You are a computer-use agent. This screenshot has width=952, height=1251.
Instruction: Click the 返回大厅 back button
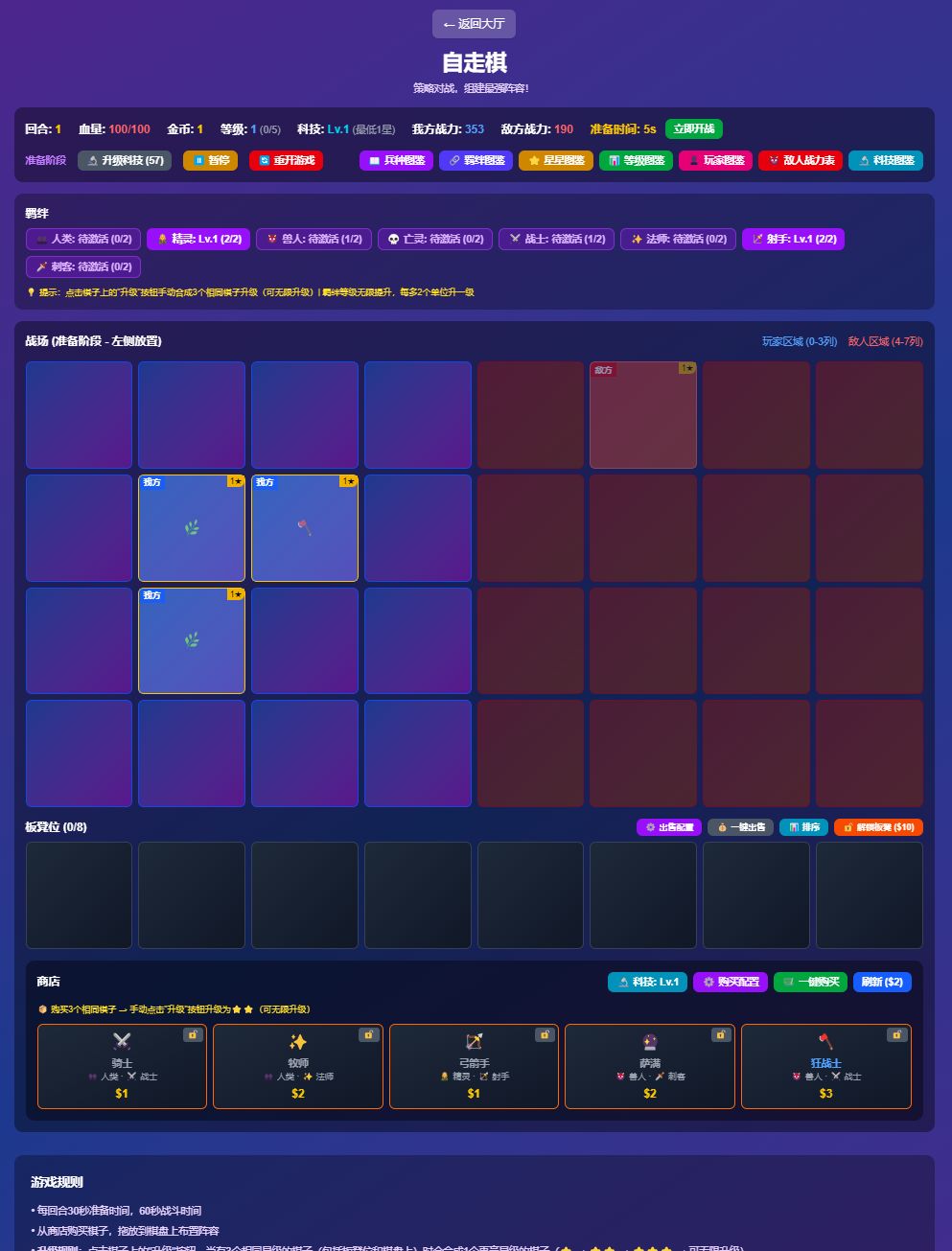pyautogui.click(x=474, y=24)
